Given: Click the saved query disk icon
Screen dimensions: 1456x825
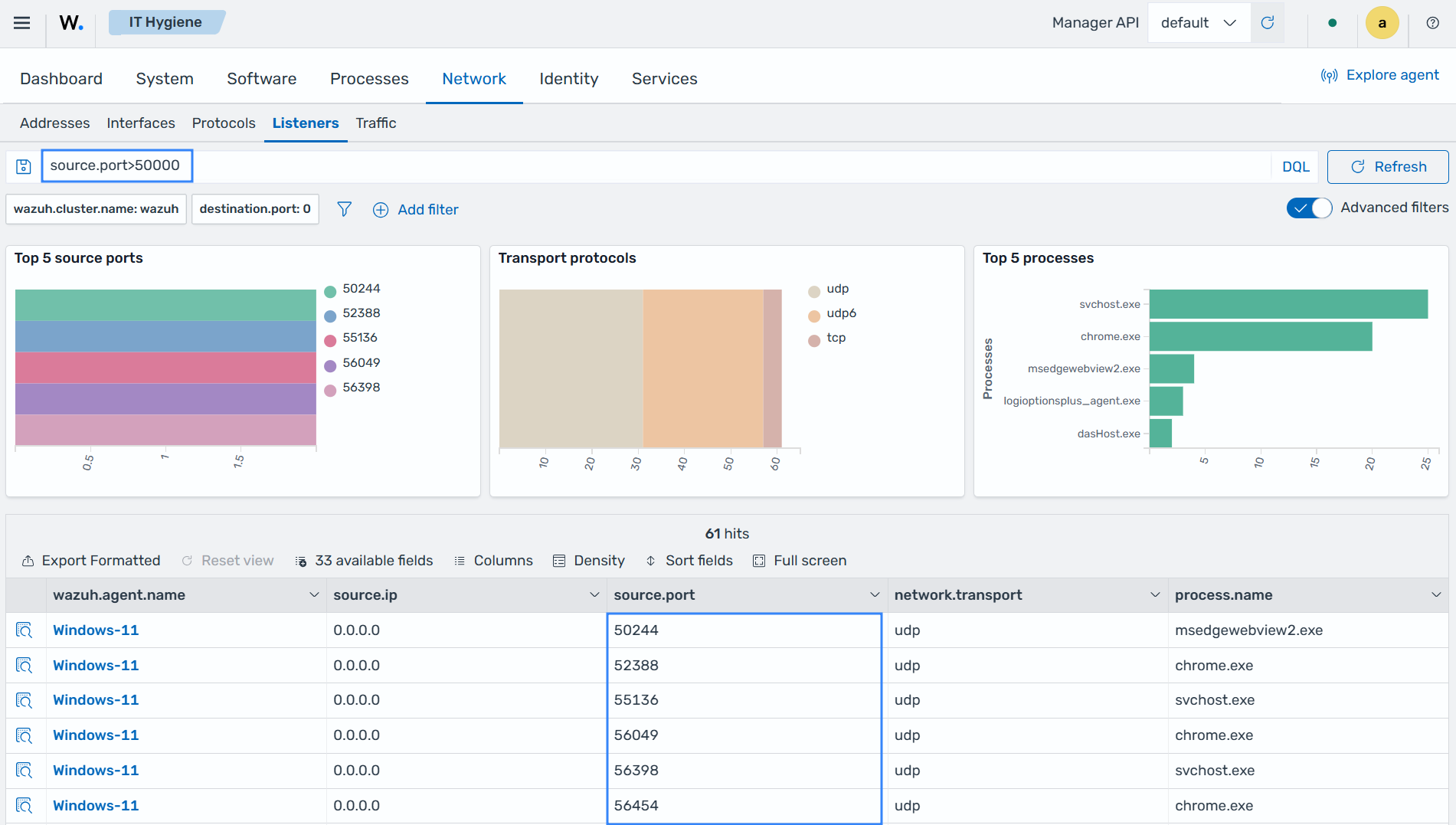Looking at the screenshot, I should [24, 166].
